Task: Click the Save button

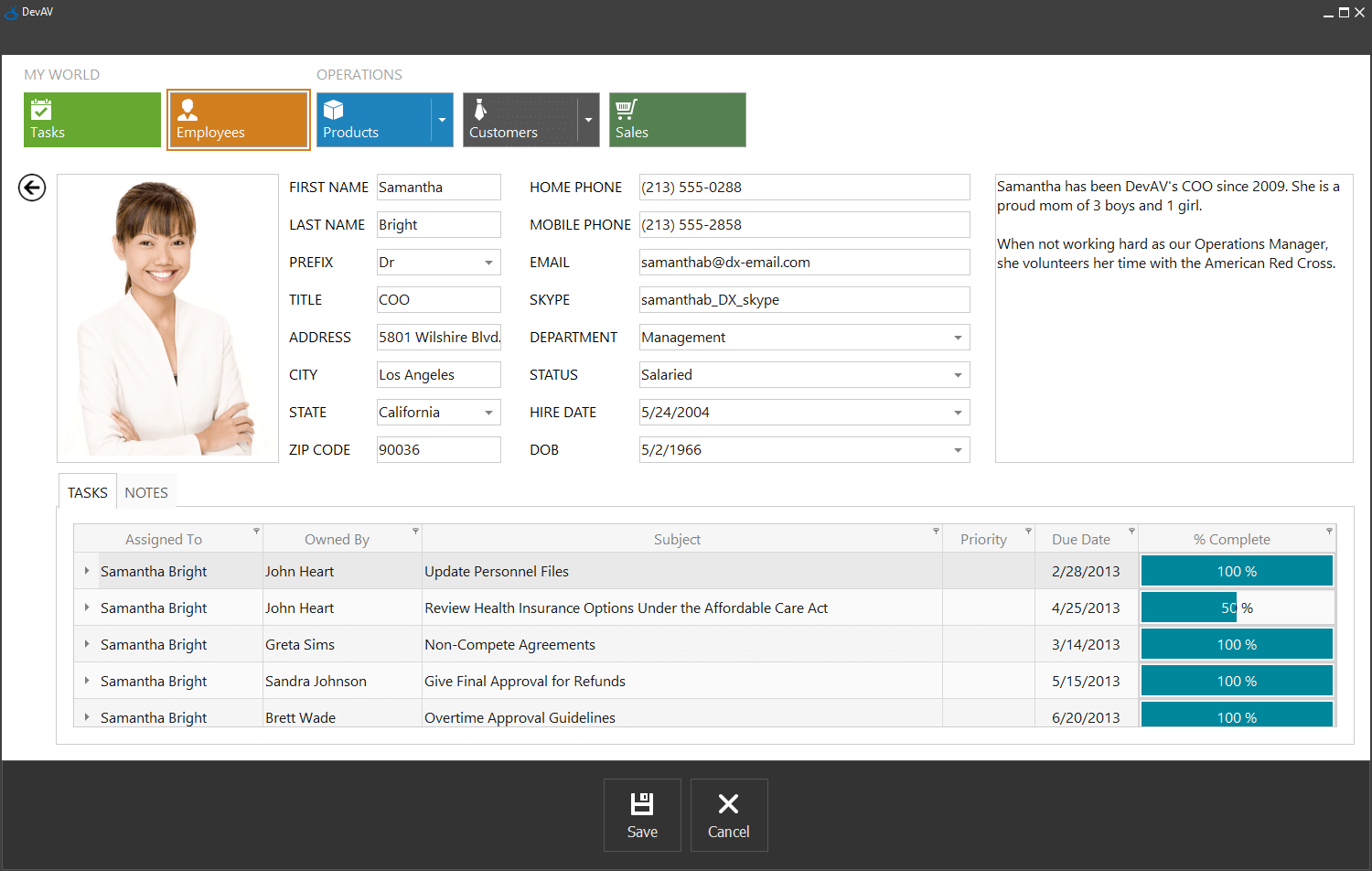Action: (642, 814)
